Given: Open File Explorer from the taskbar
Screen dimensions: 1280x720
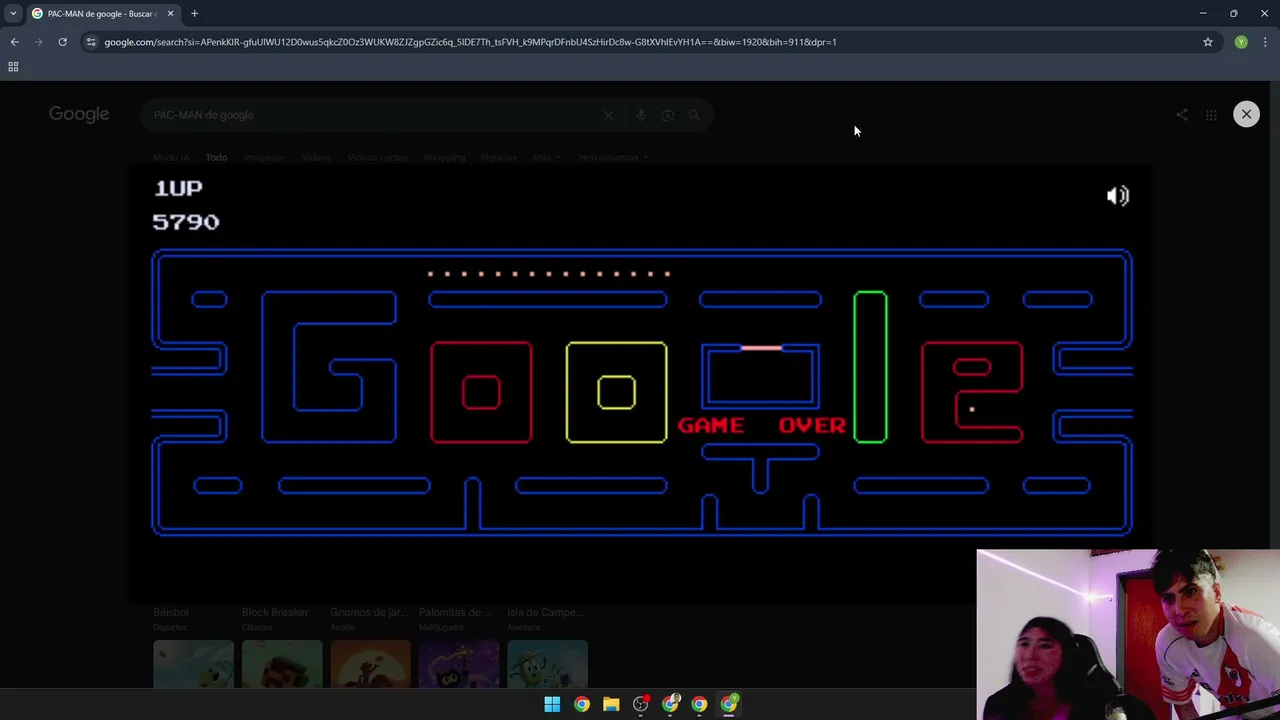Looking at the screenshot, I should 611,704.
